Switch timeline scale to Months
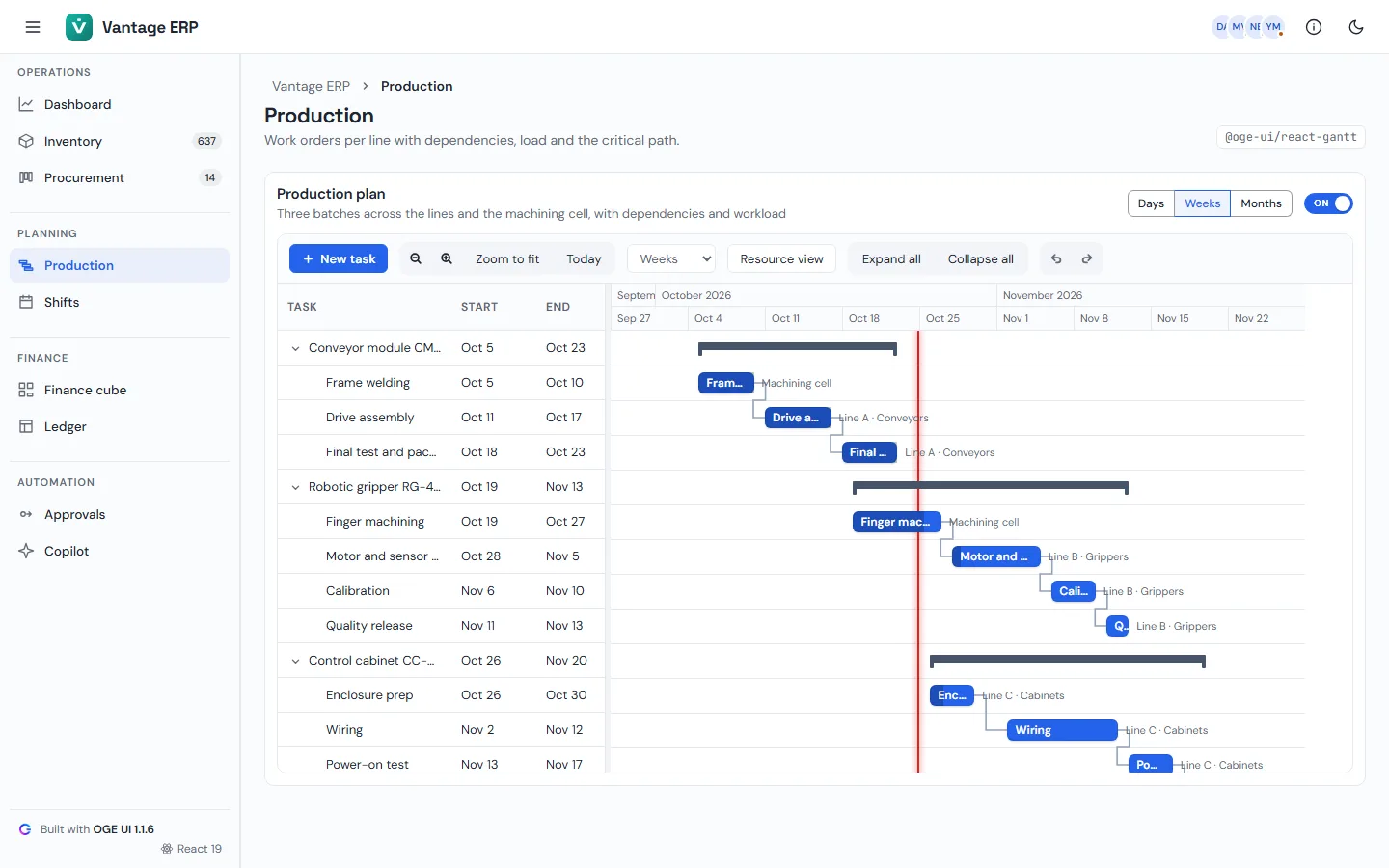1389x868 pixels. [1261, 203]
